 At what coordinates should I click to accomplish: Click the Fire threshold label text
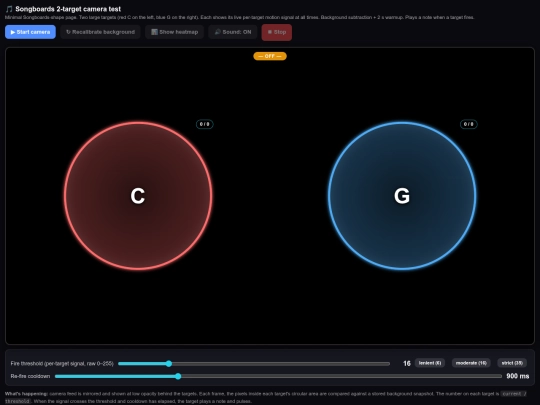[62, 363]
